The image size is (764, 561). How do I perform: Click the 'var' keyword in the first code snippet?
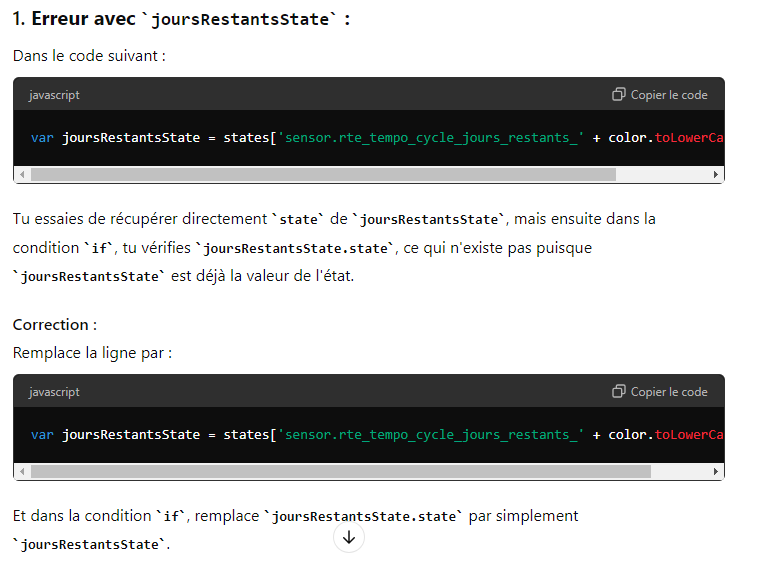tap(42, 138)
